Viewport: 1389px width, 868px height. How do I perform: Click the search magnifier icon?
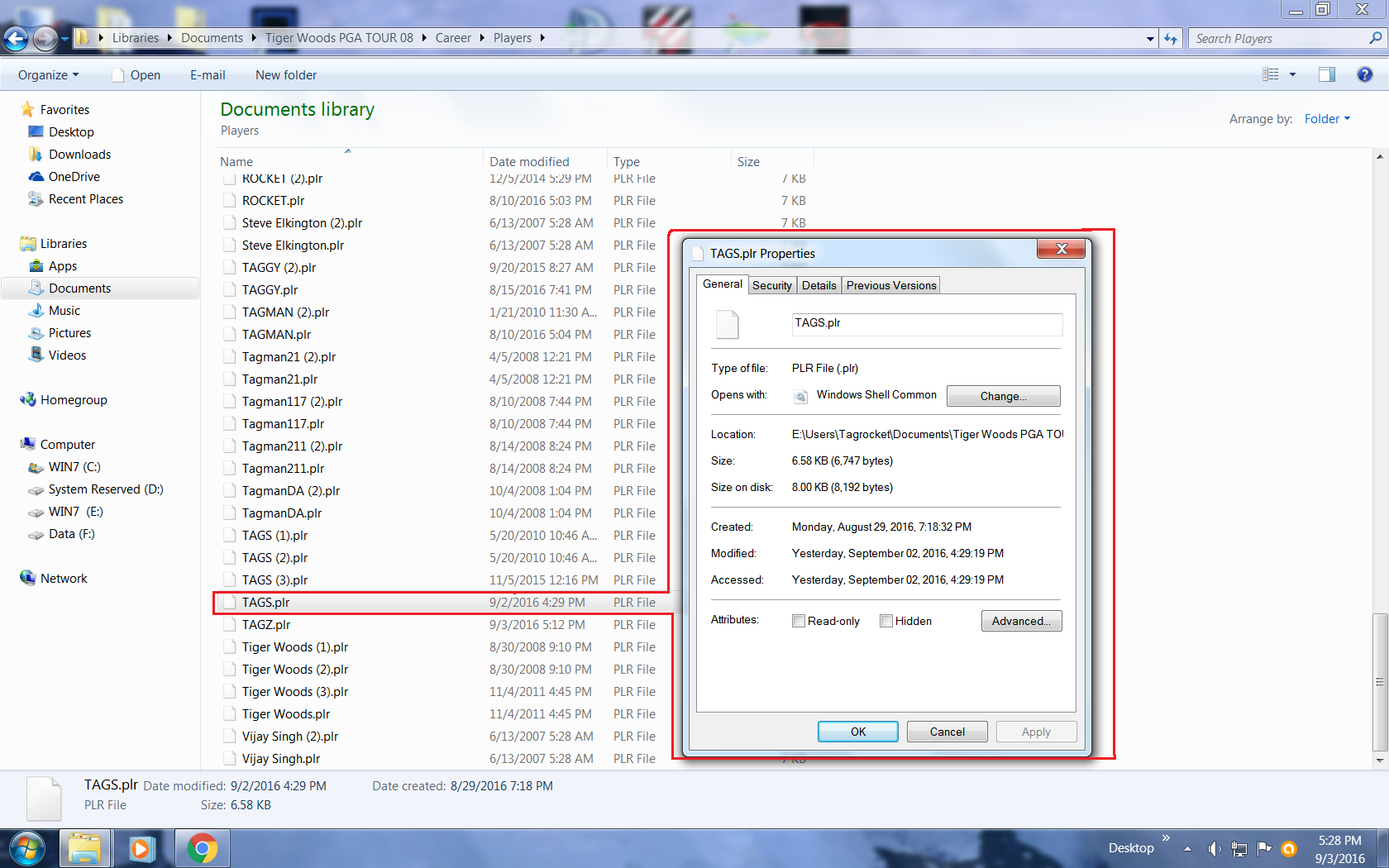coord(1375,38)
